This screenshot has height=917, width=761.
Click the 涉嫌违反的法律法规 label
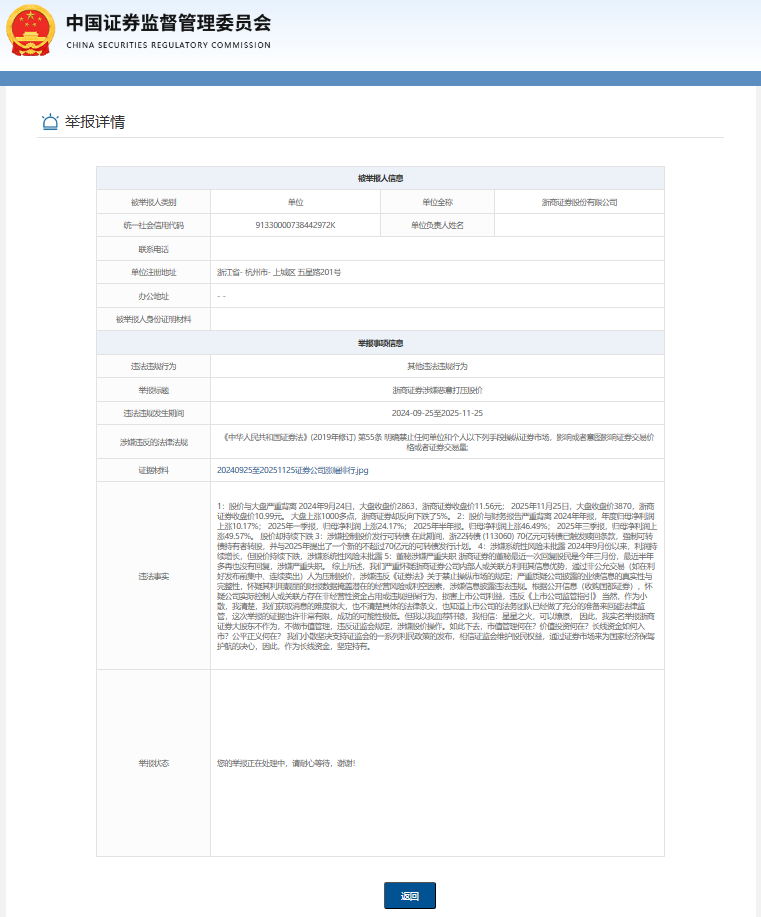pyautogui.click(x=153, y=442)
